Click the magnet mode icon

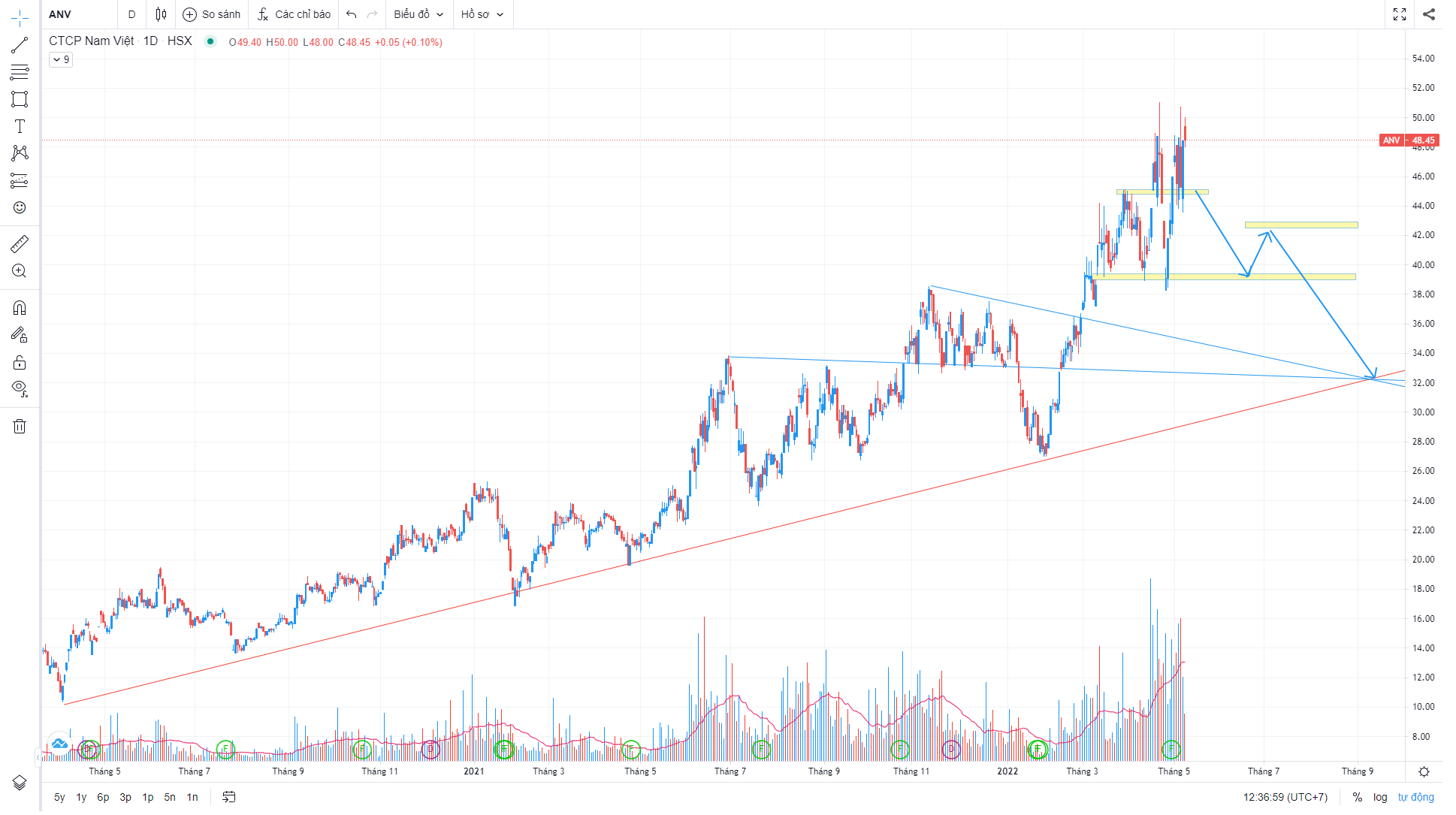20,308
